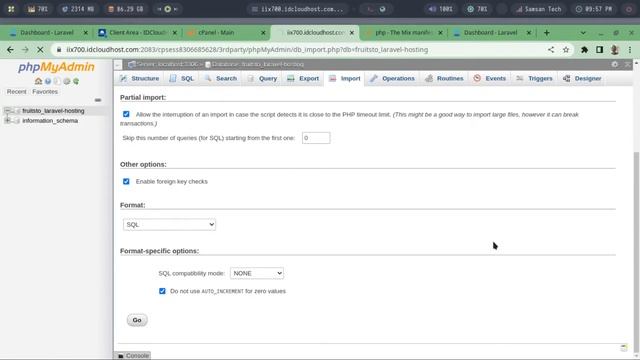
Task: Open the Designer tab
Action: coord(582,78)
